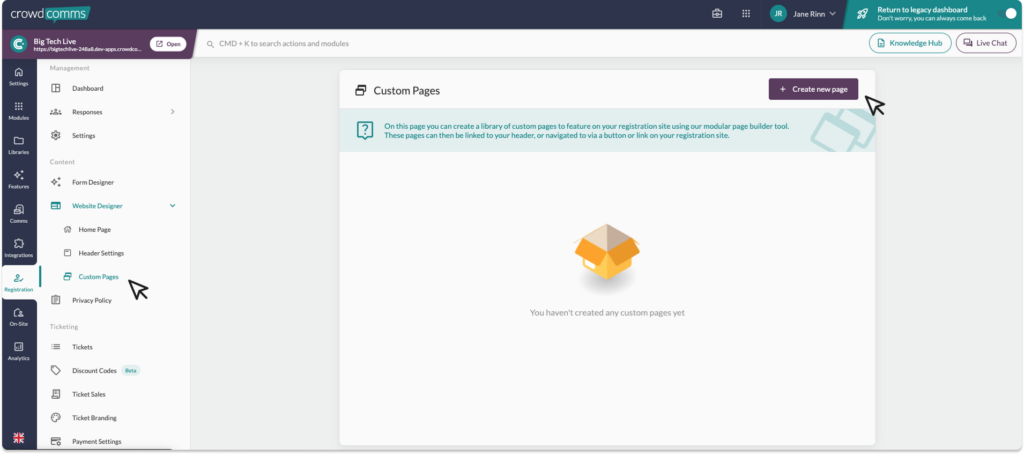The width and height of the screenshot is (1024, 454).
Task: Open Form Designer menu item
Action: click(93, 182)
